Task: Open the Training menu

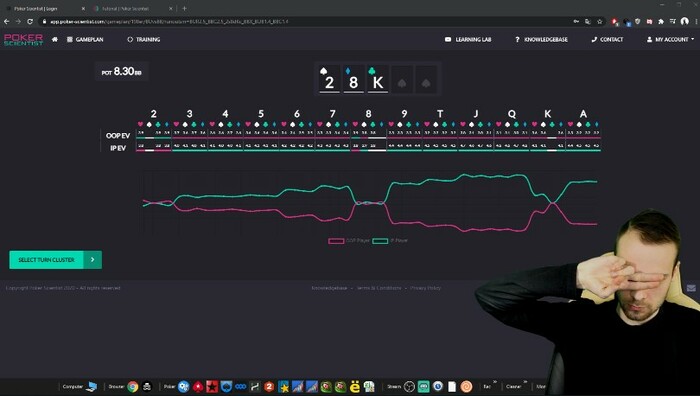Action: pos(144,39)
